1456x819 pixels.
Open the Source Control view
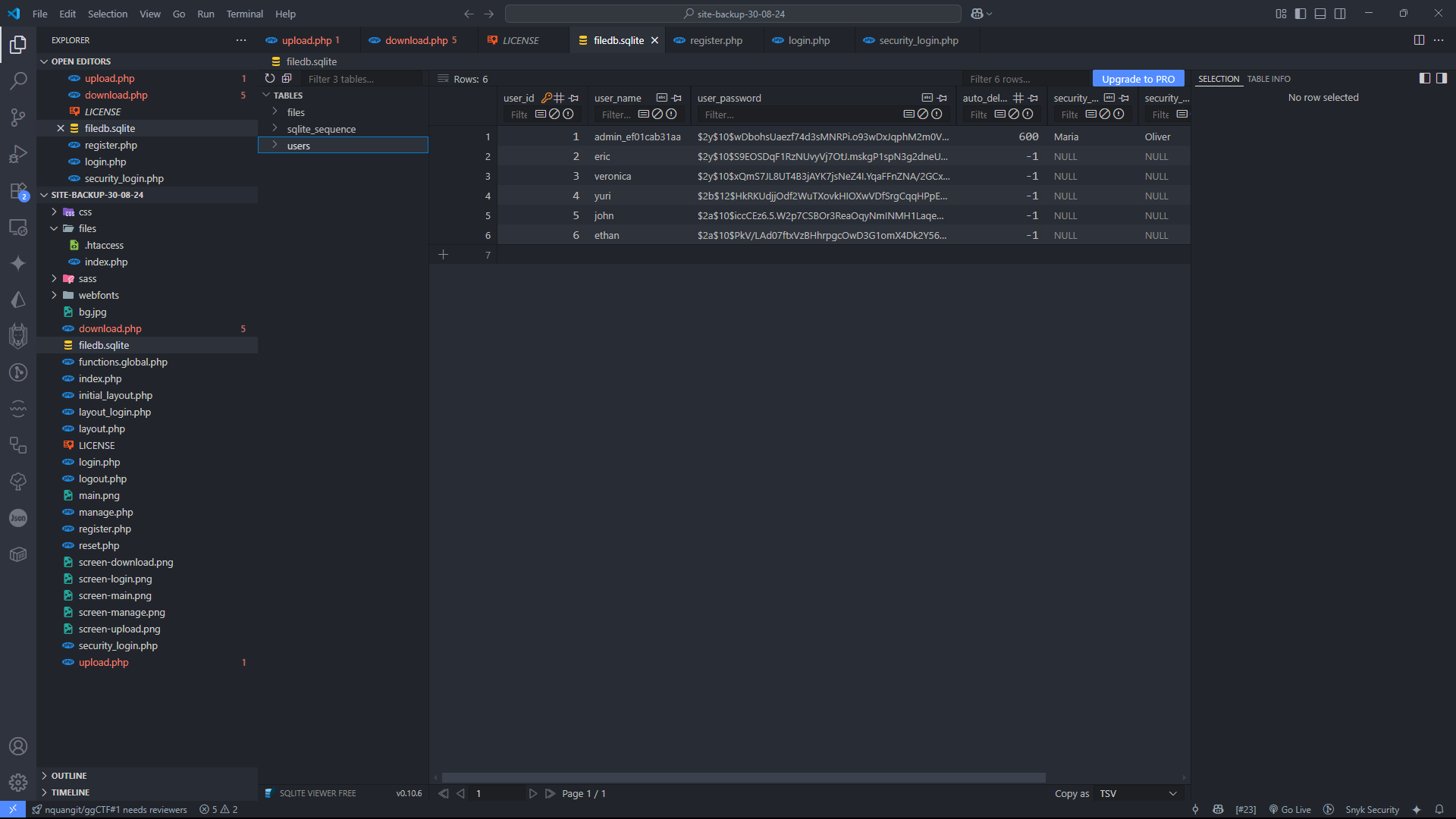pyautogui.click(x=18, y=117)
